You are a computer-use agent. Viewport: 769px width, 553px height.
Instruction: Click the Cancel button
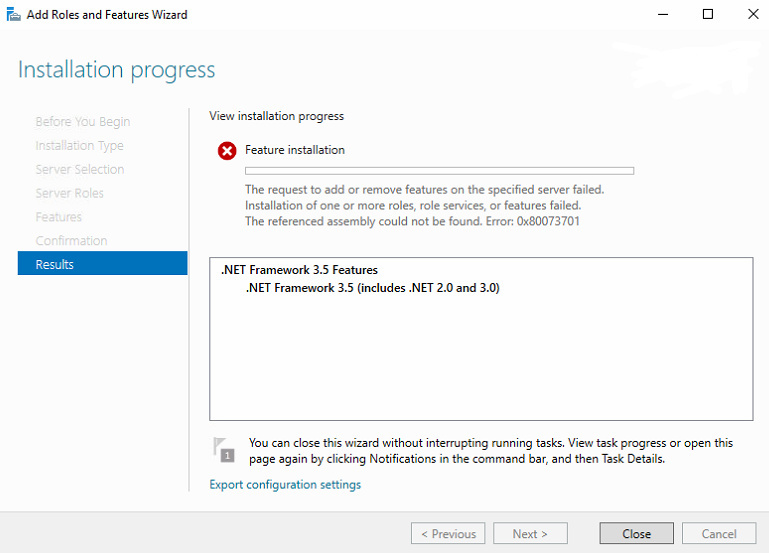(718, 533)
